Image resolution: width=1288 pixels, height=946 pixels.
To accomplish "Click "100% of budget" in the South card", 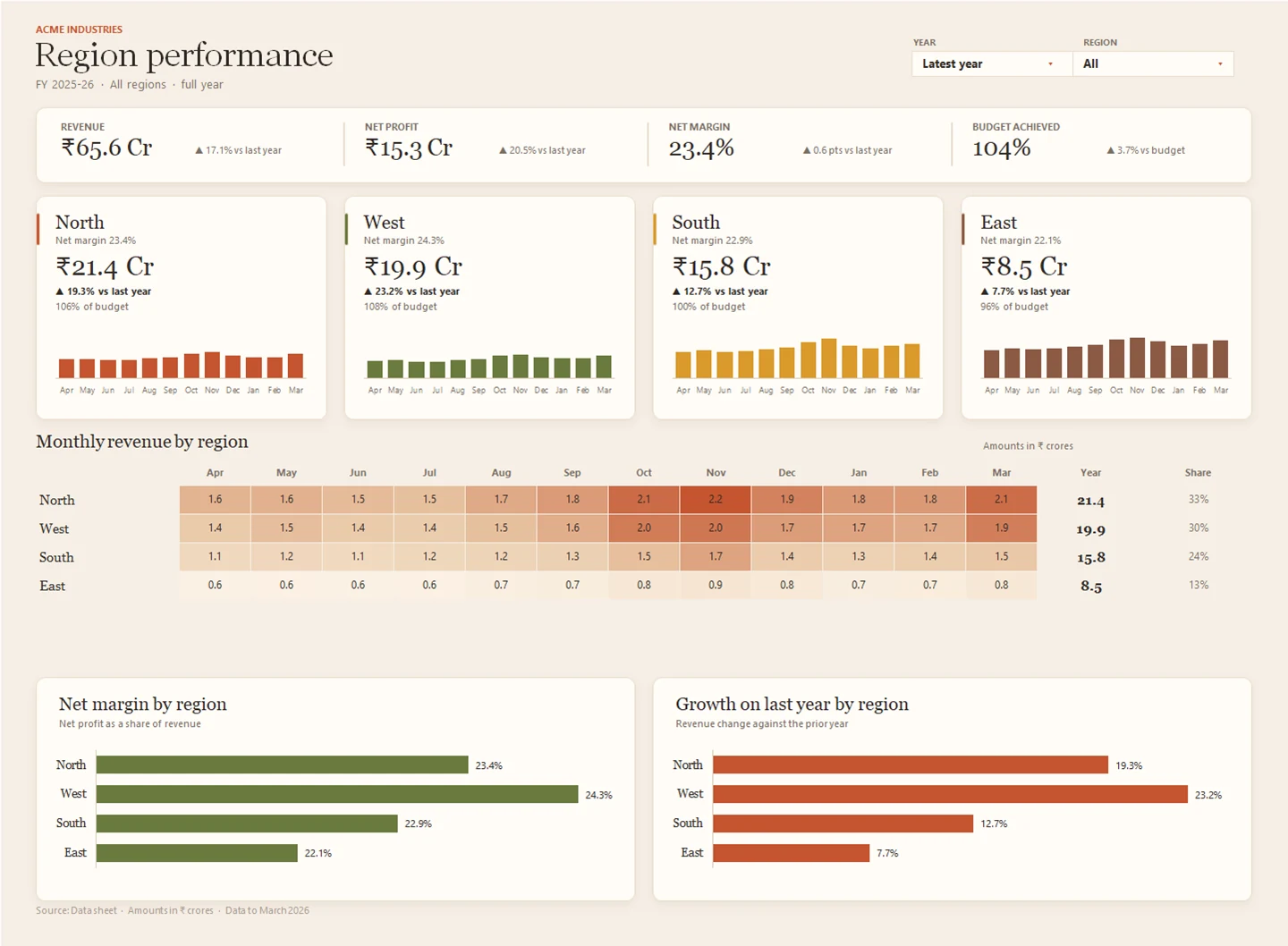I will [709, 307].
